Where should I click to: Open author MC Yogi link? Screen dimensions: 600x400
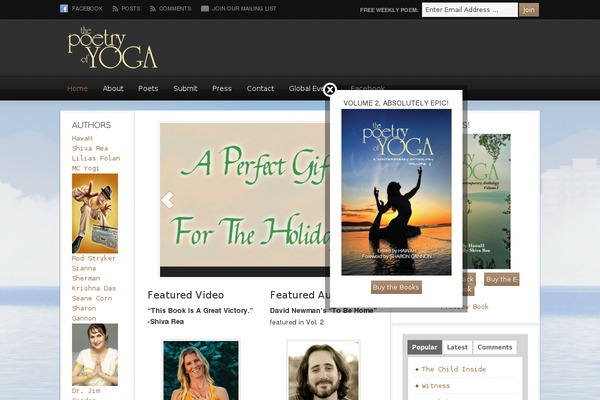85,168
